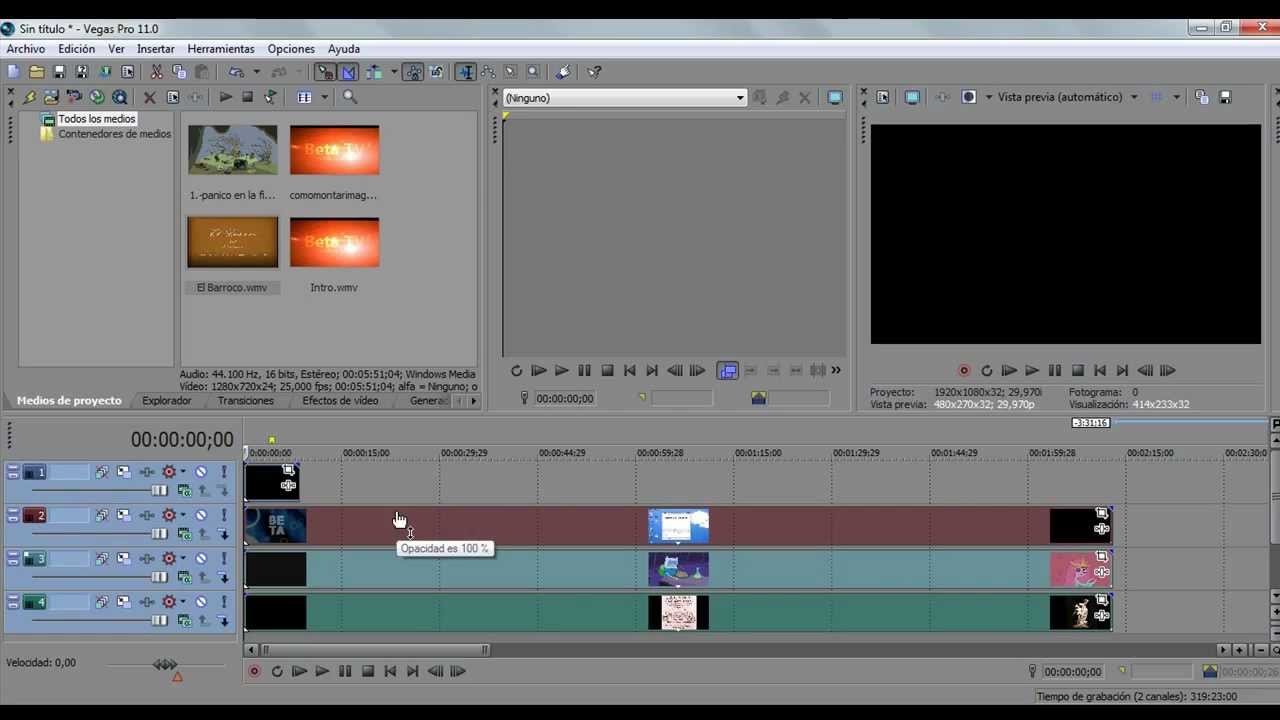Viewport: 1280px width, 720px height.
Task: Click the Cut scissors icon
Action: 157,72
